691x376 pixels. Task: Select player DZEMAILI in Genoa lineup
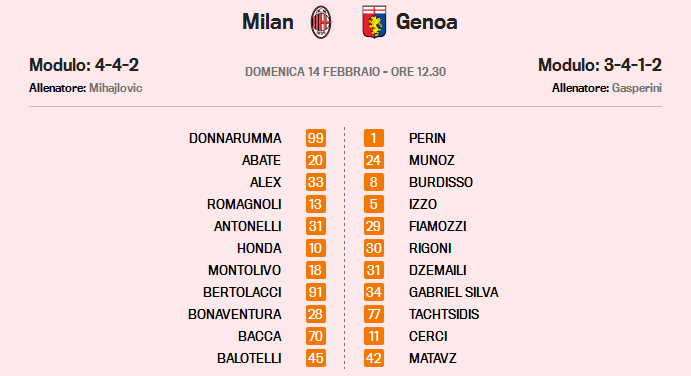click(x=438, y=270)
